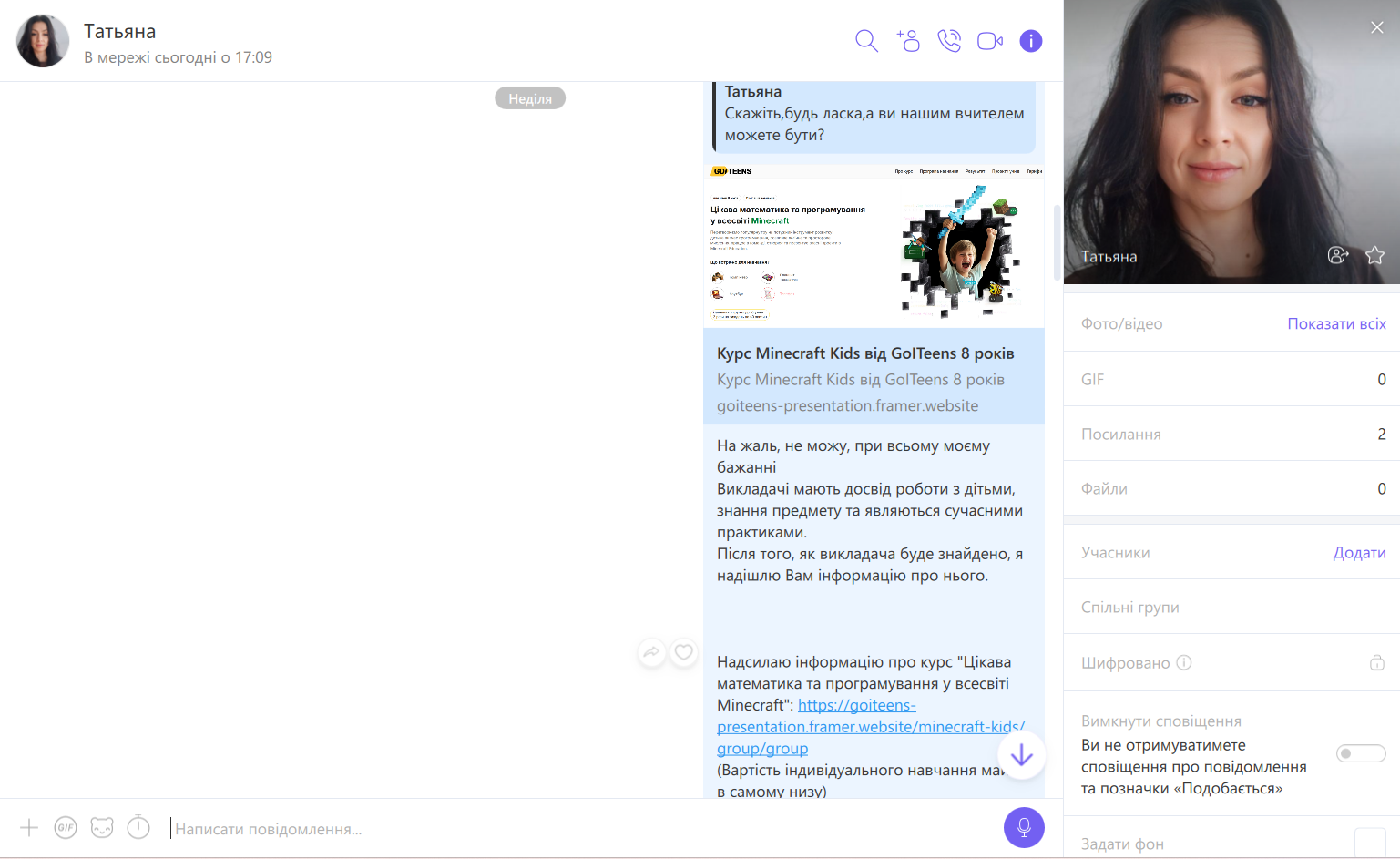
Task: Click Додати to add participants
Action: point(1359,552)
